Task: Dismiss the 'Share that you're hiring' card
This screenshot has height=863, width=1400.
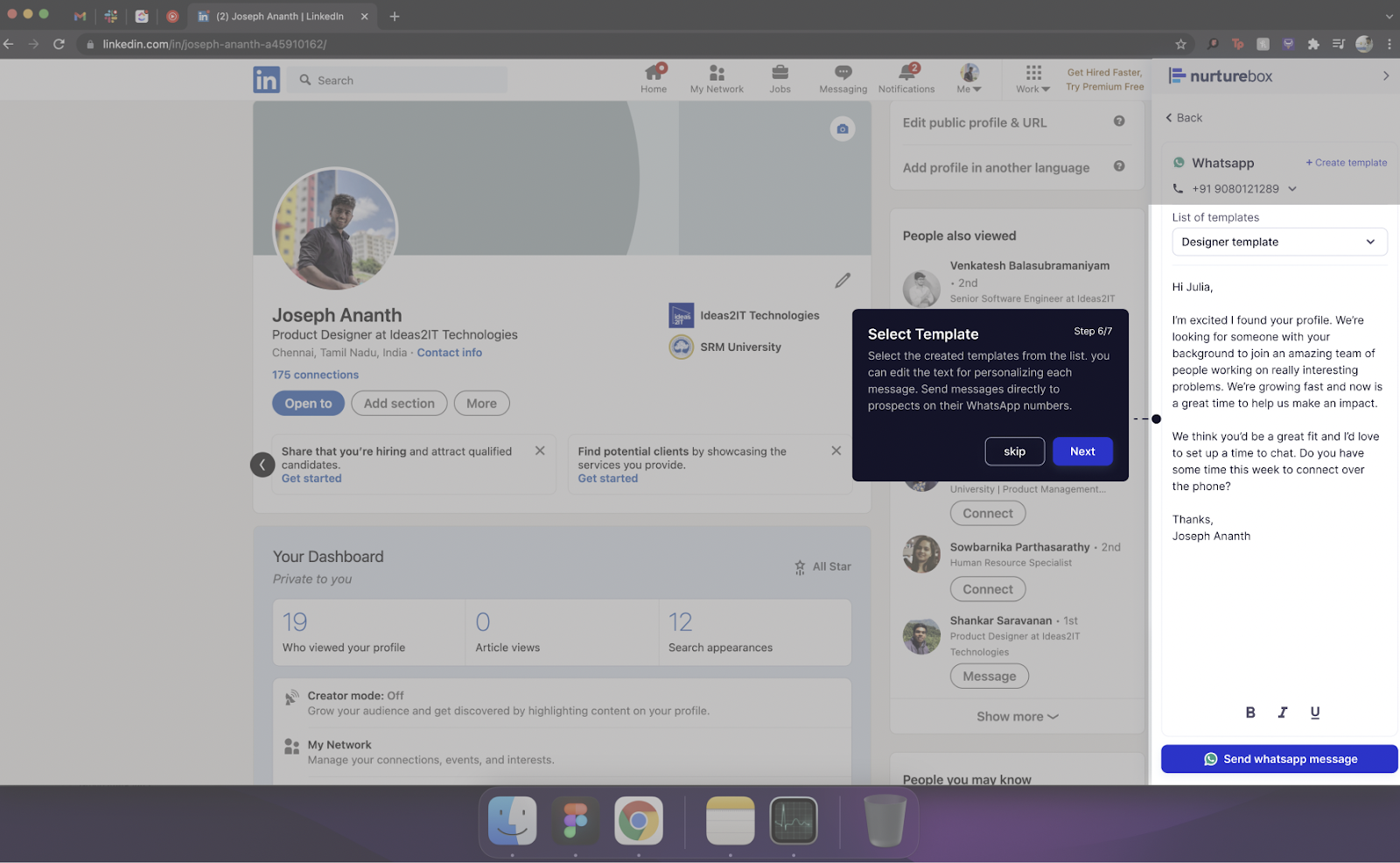Action: [540, 451]
